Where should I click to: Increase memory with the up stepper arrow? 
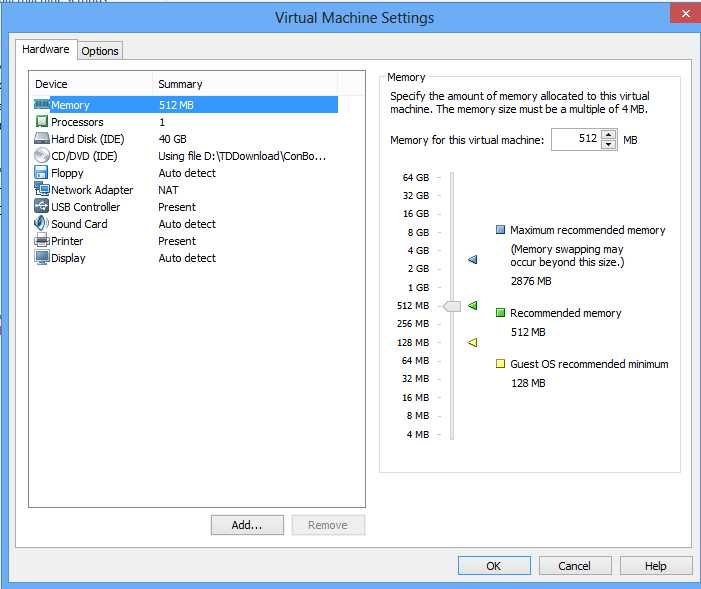point(609,135)
